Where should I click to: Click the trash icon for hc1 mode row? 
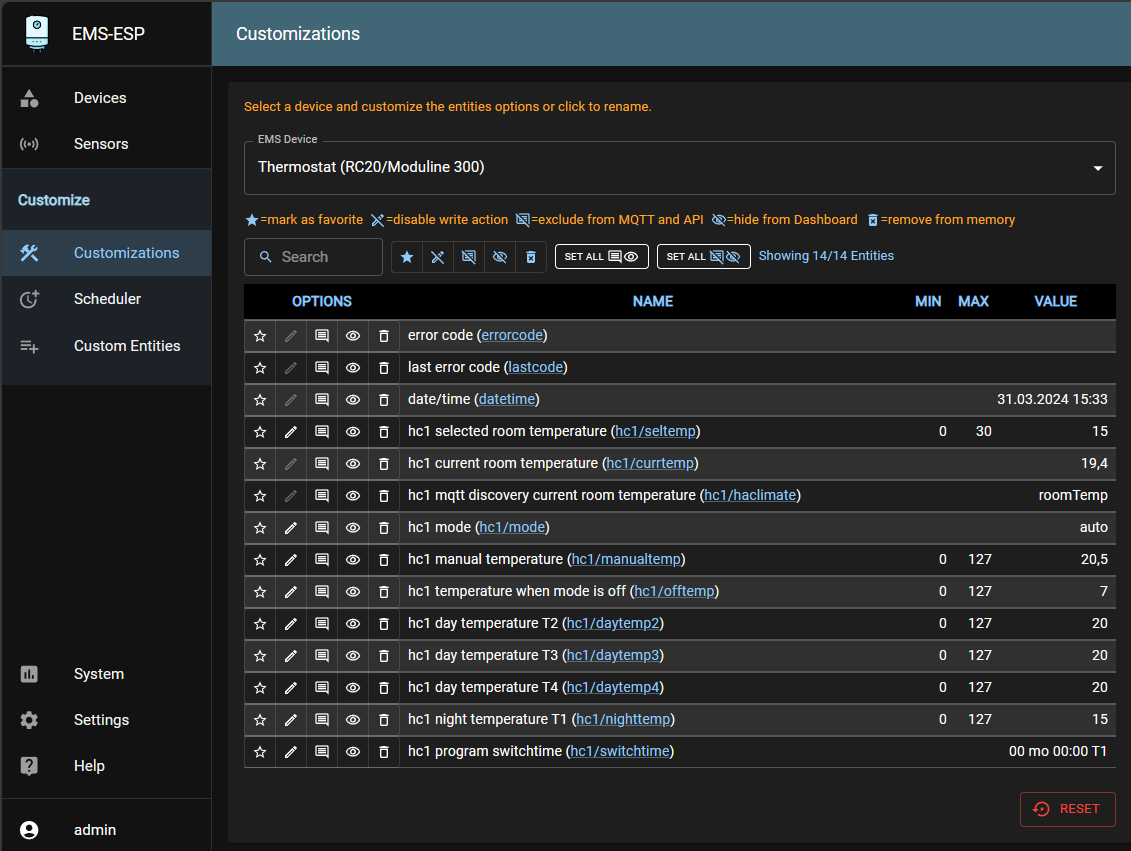[384, 528]
